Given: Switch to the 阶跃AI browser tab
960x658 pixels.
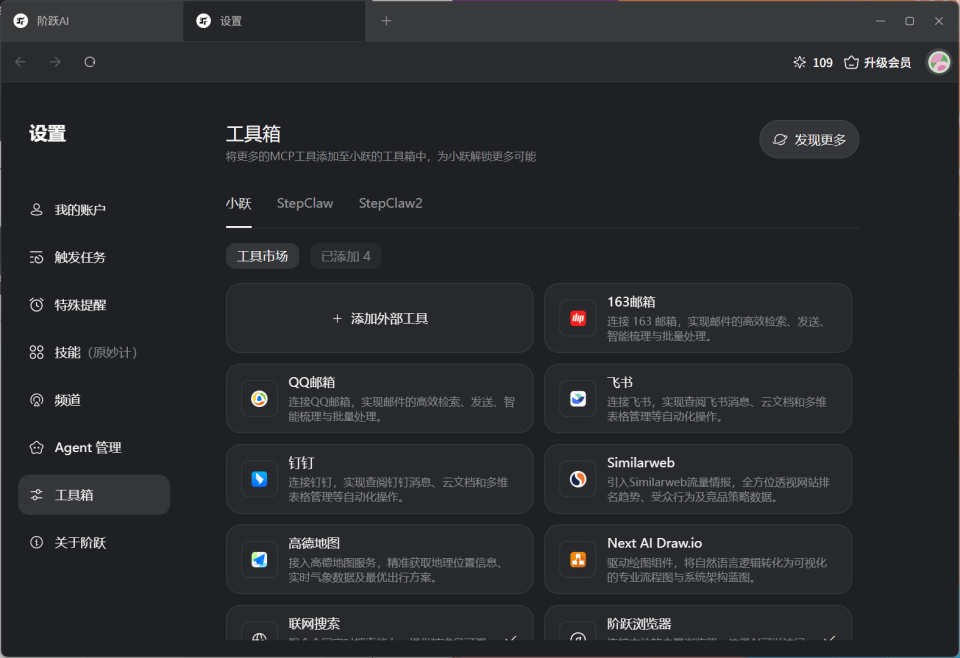Looking at the screenshot, I should pyautogui.click(x=92, y=21).
